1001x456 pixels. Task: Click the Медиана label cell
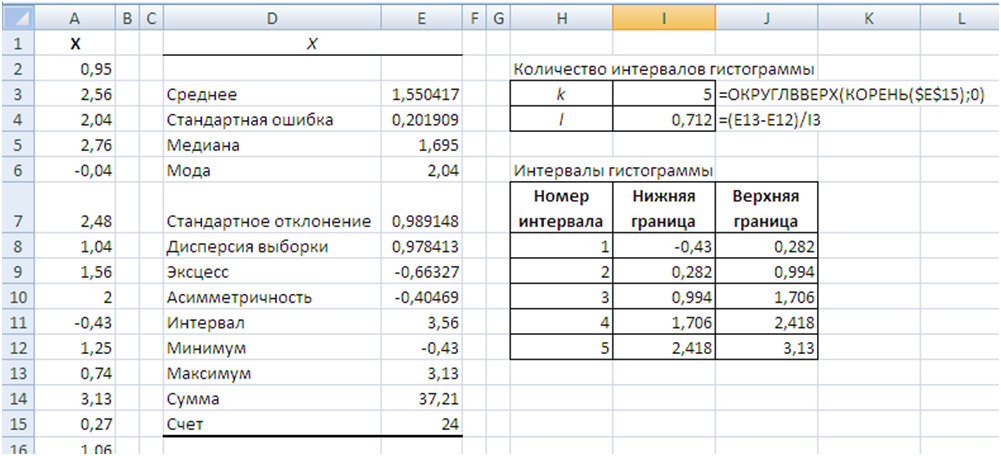coord(273,146)
